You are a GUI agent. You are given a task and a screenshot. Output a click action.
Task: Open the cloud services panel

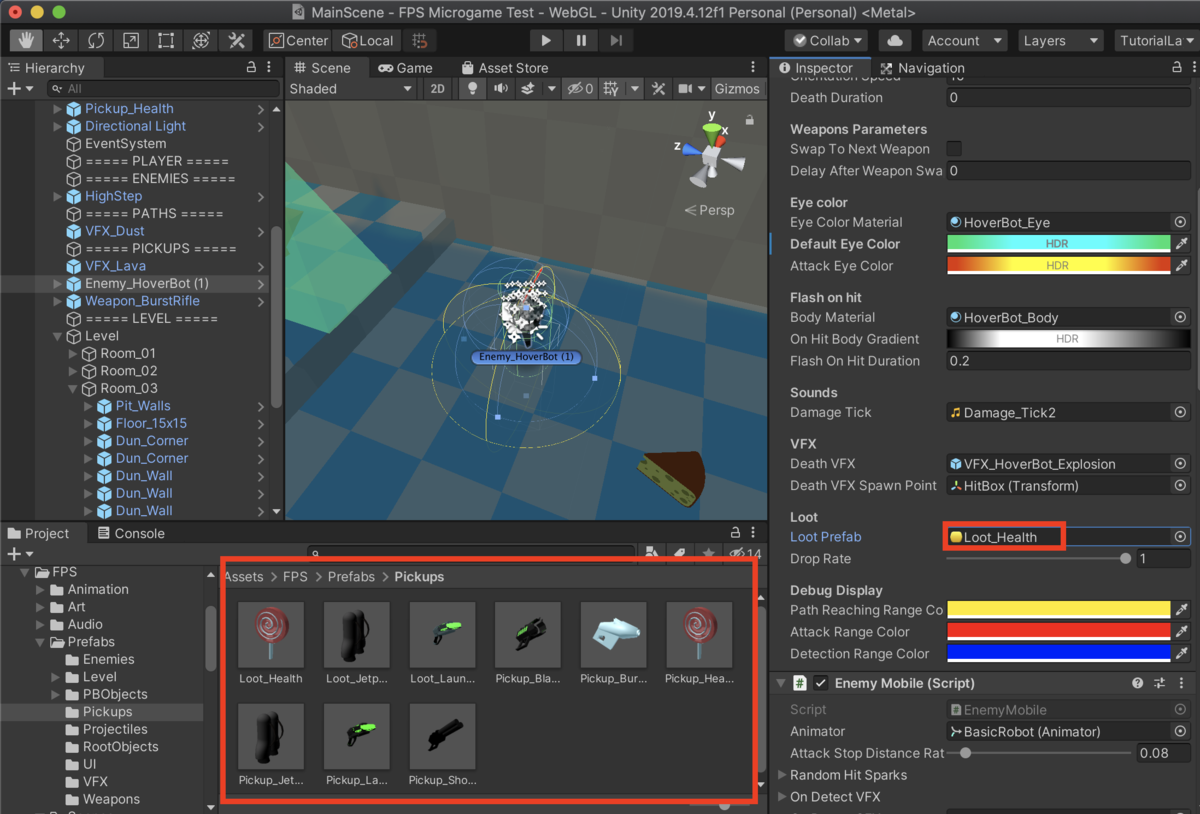click(x=894, y=41)
